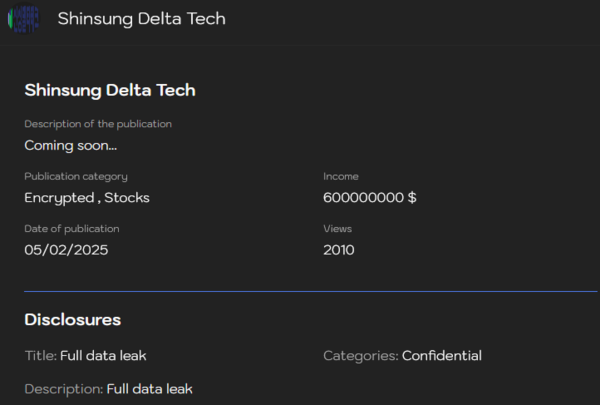Select the income value 600000000 $
This screenshot has width=600, height=405.
(370, 198)
